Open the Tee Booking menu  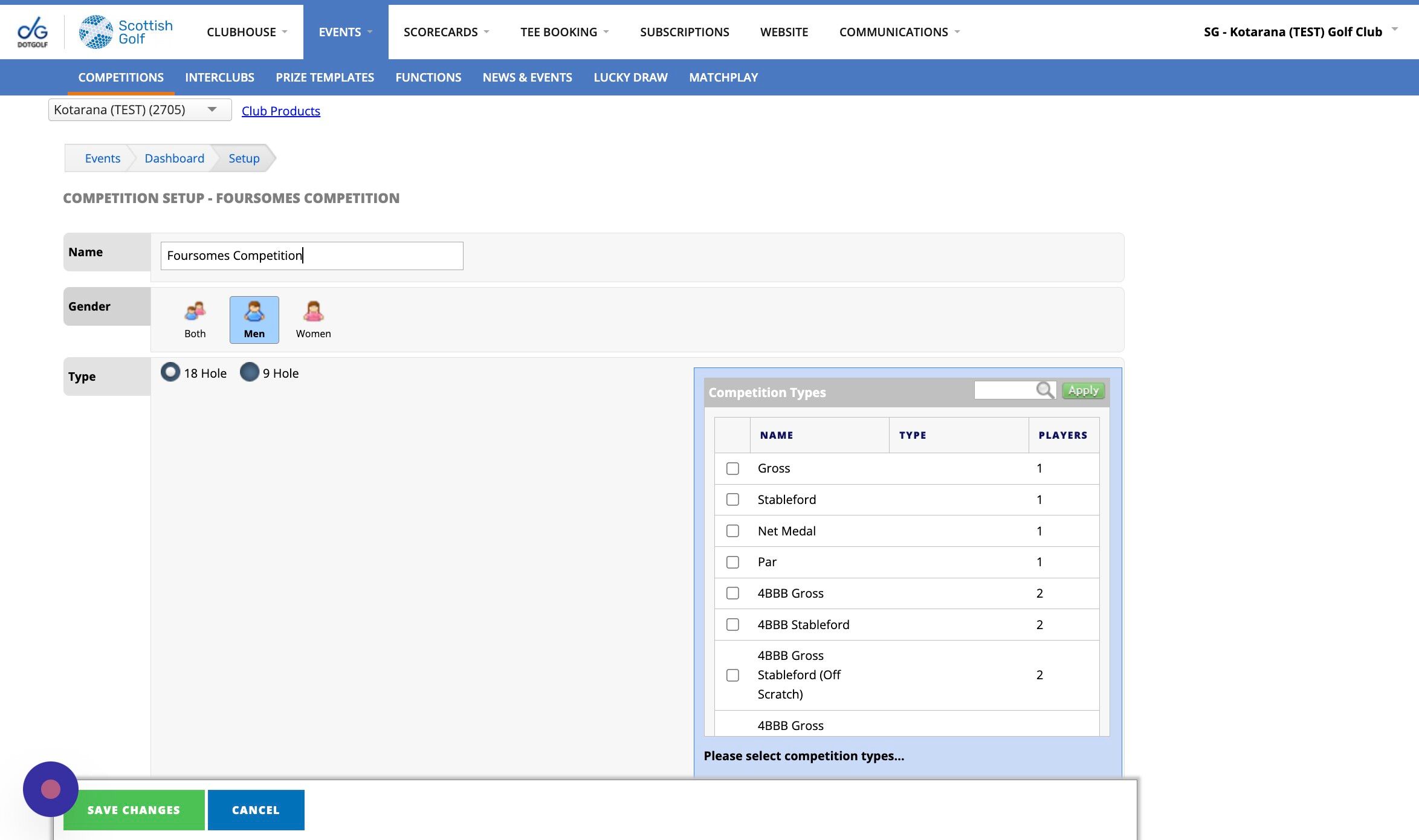[564, 32]
